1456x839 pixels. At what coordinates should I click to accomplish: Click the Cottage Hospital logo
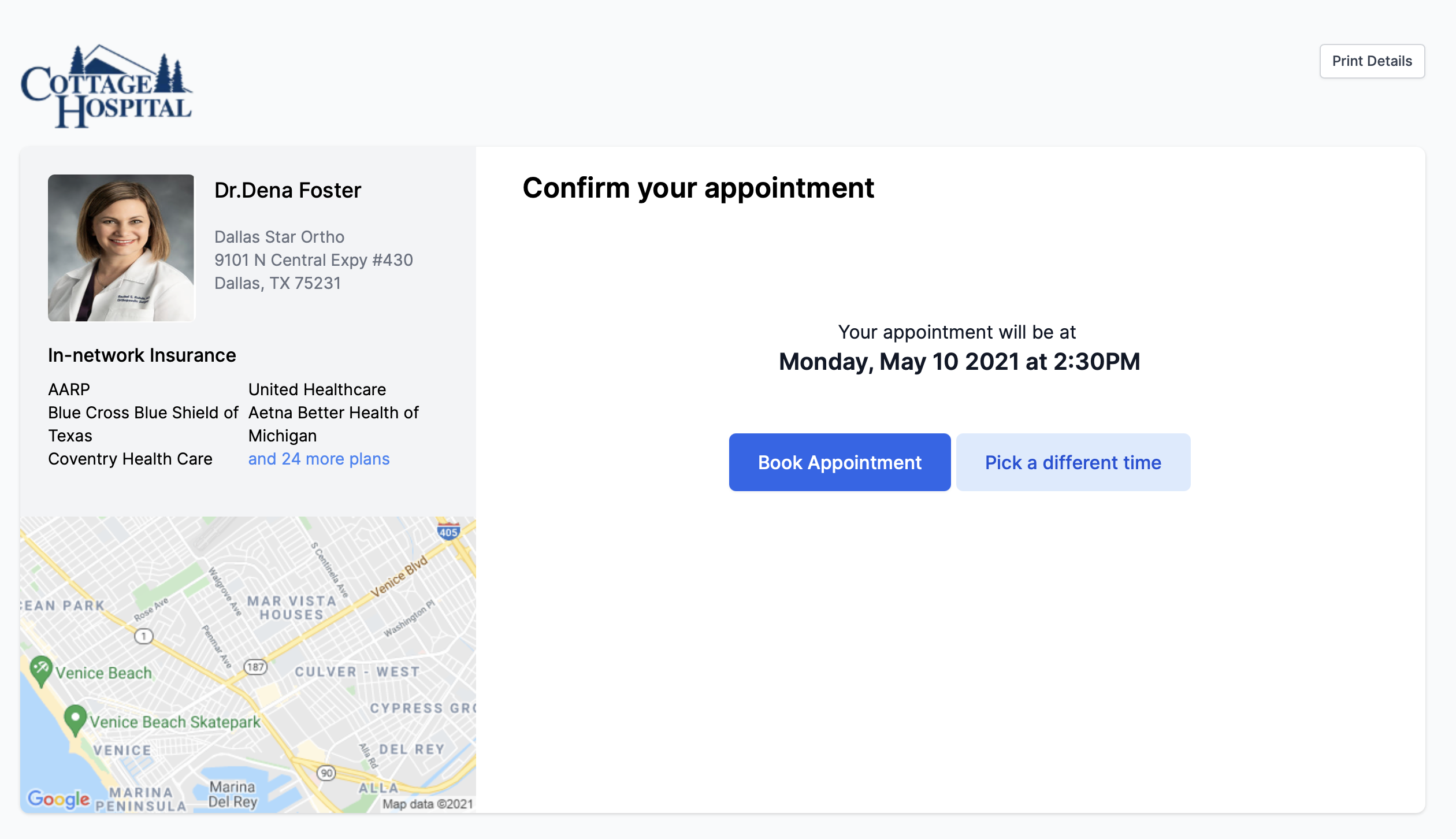[x=107, y=87]
